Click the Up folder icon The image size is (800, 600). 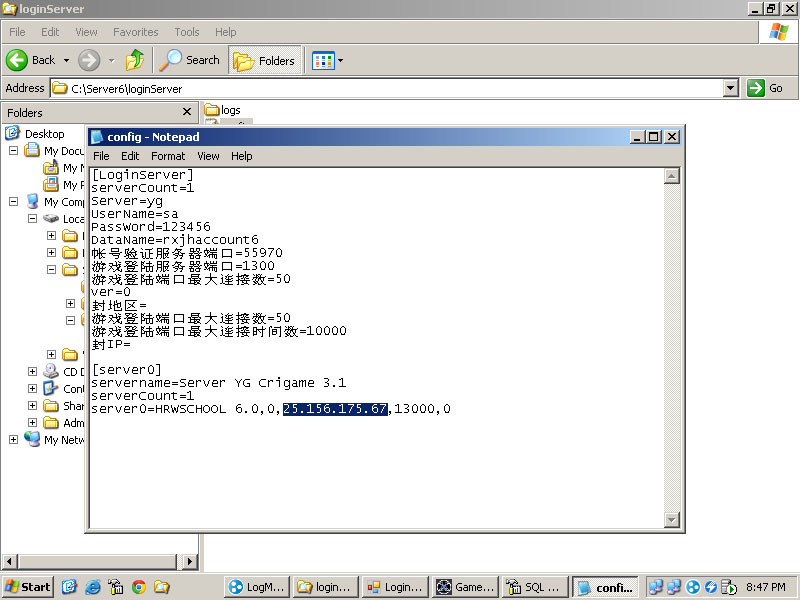point(135,60)
